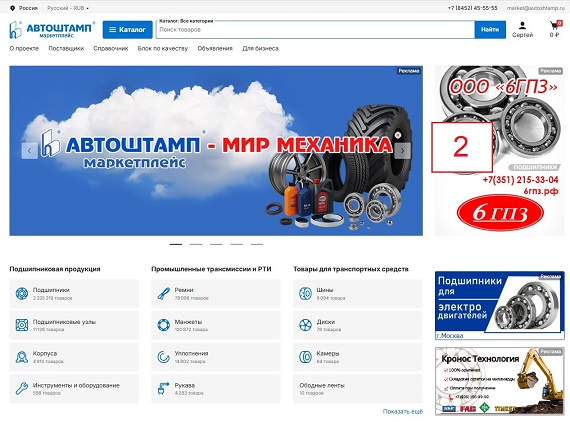570x422 pixels.
Task: Click the Манжеты category icon
Action: 164,325
